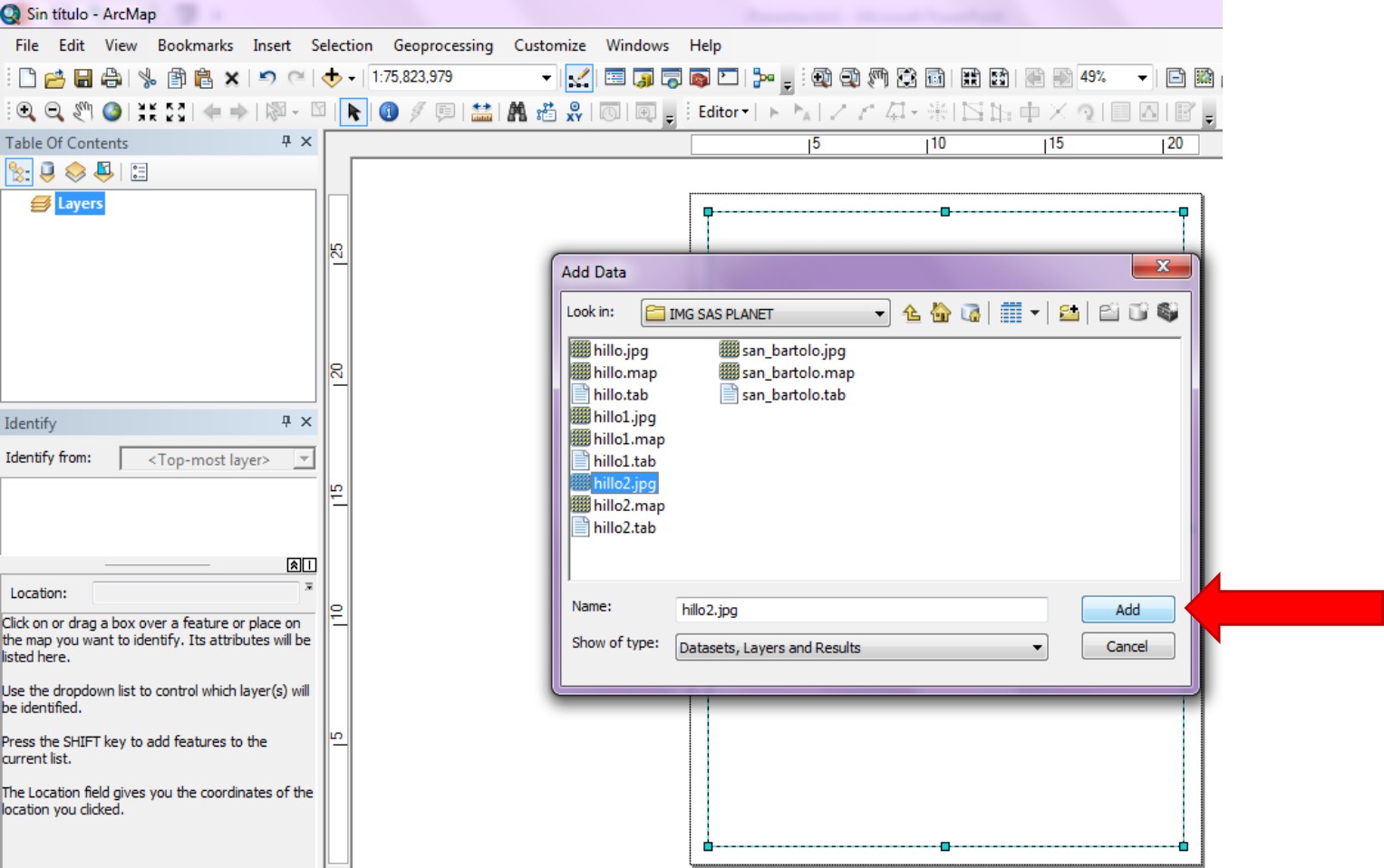Select the Pan hand tool
The width and height of the screenshot is (1384, 868).
click(x=82, y=111)
